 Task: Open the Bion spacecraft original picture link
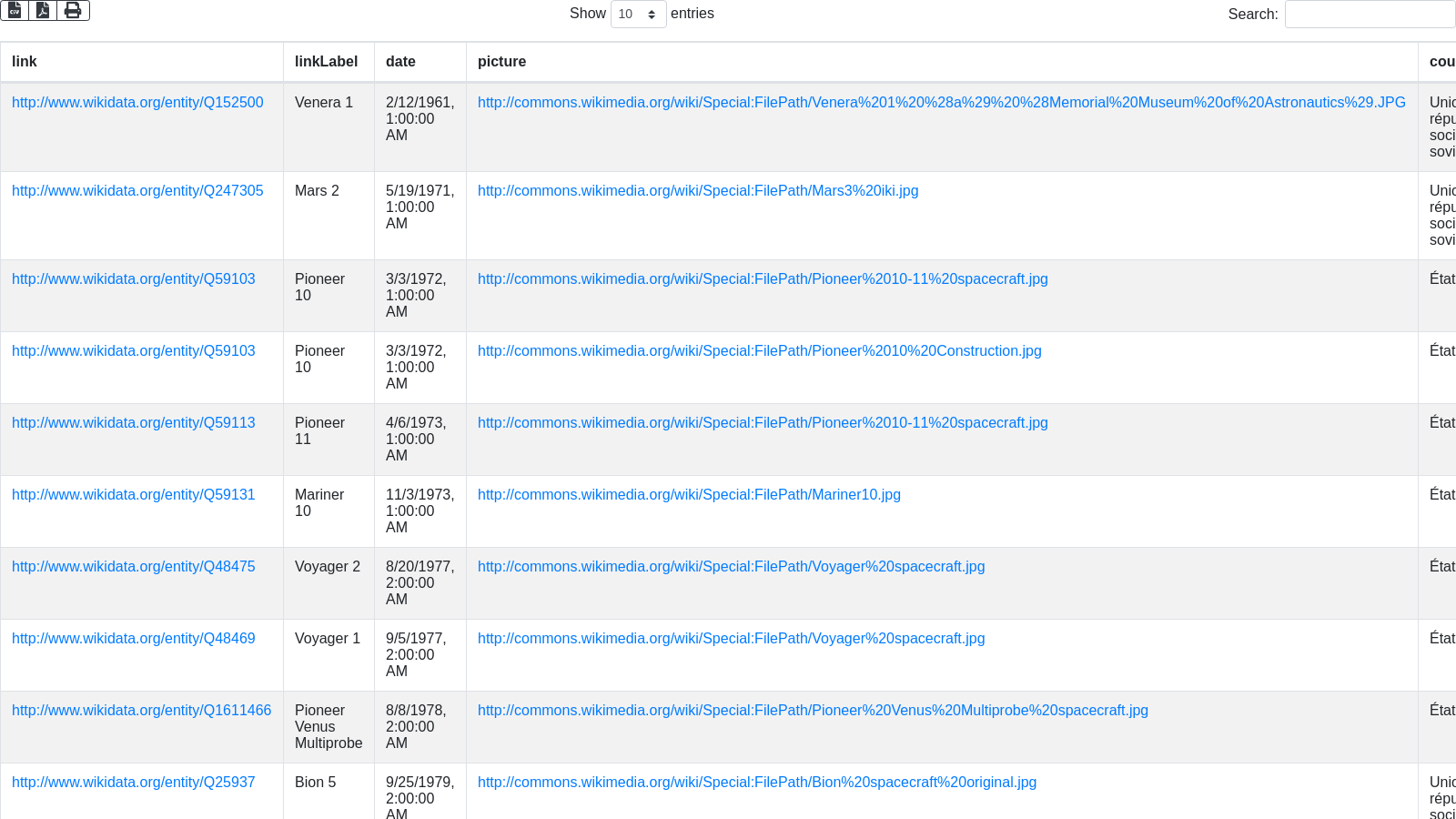click(x=756, y=783)
